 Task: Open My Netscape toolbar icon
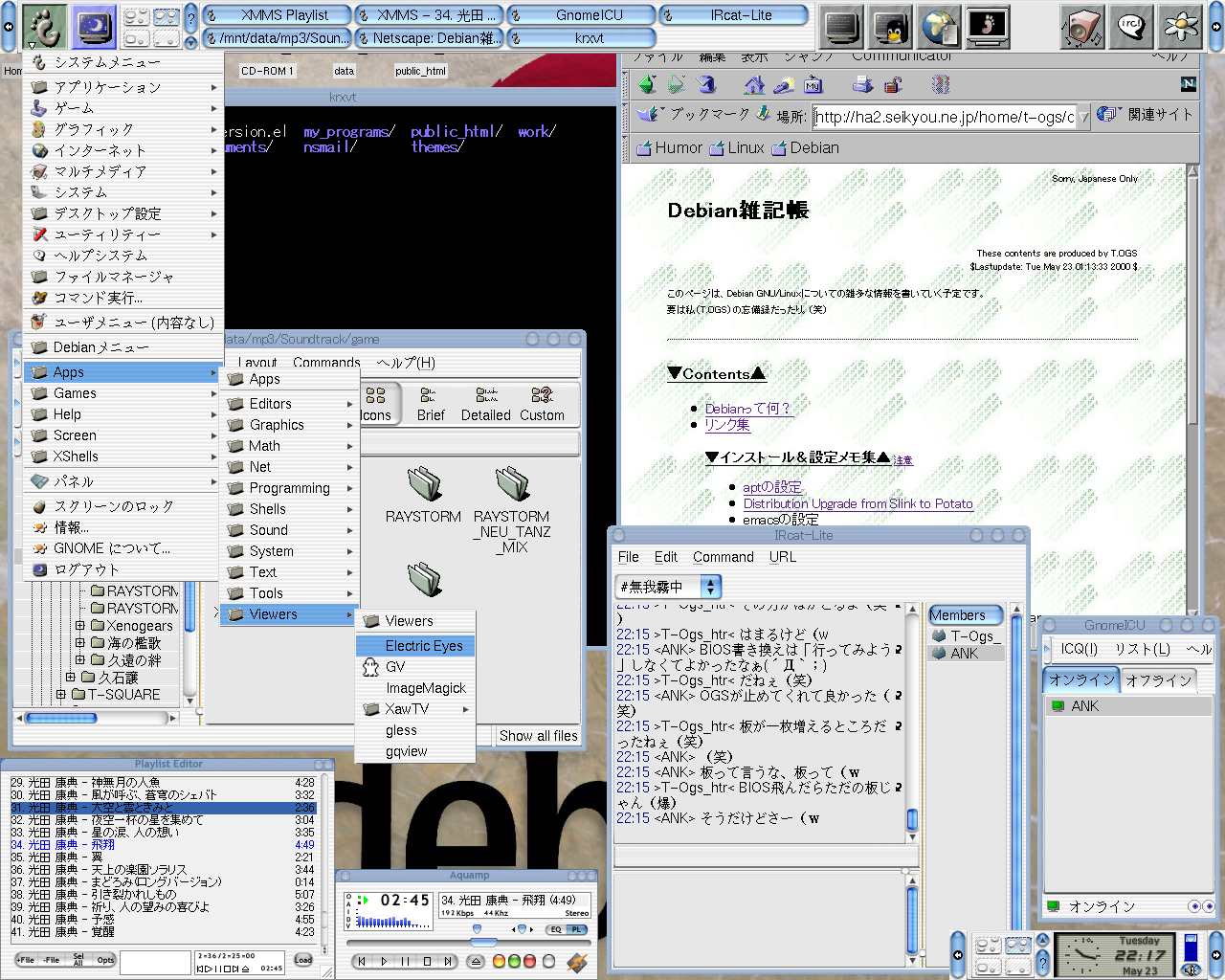pyautogui.click(x=813, y=85)
